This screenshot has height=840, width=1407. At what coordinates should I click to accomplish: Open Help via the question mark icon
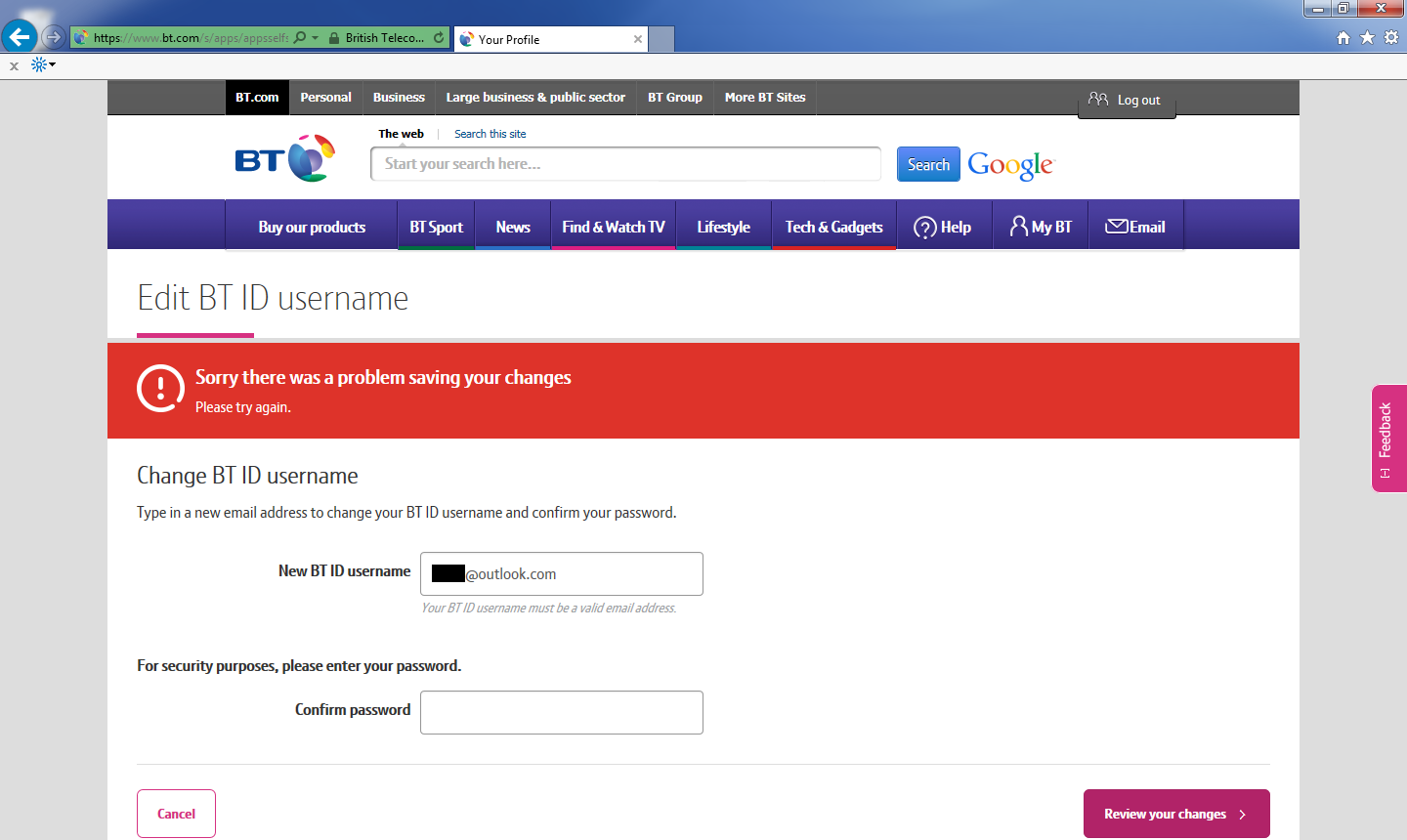coord(926,226)
